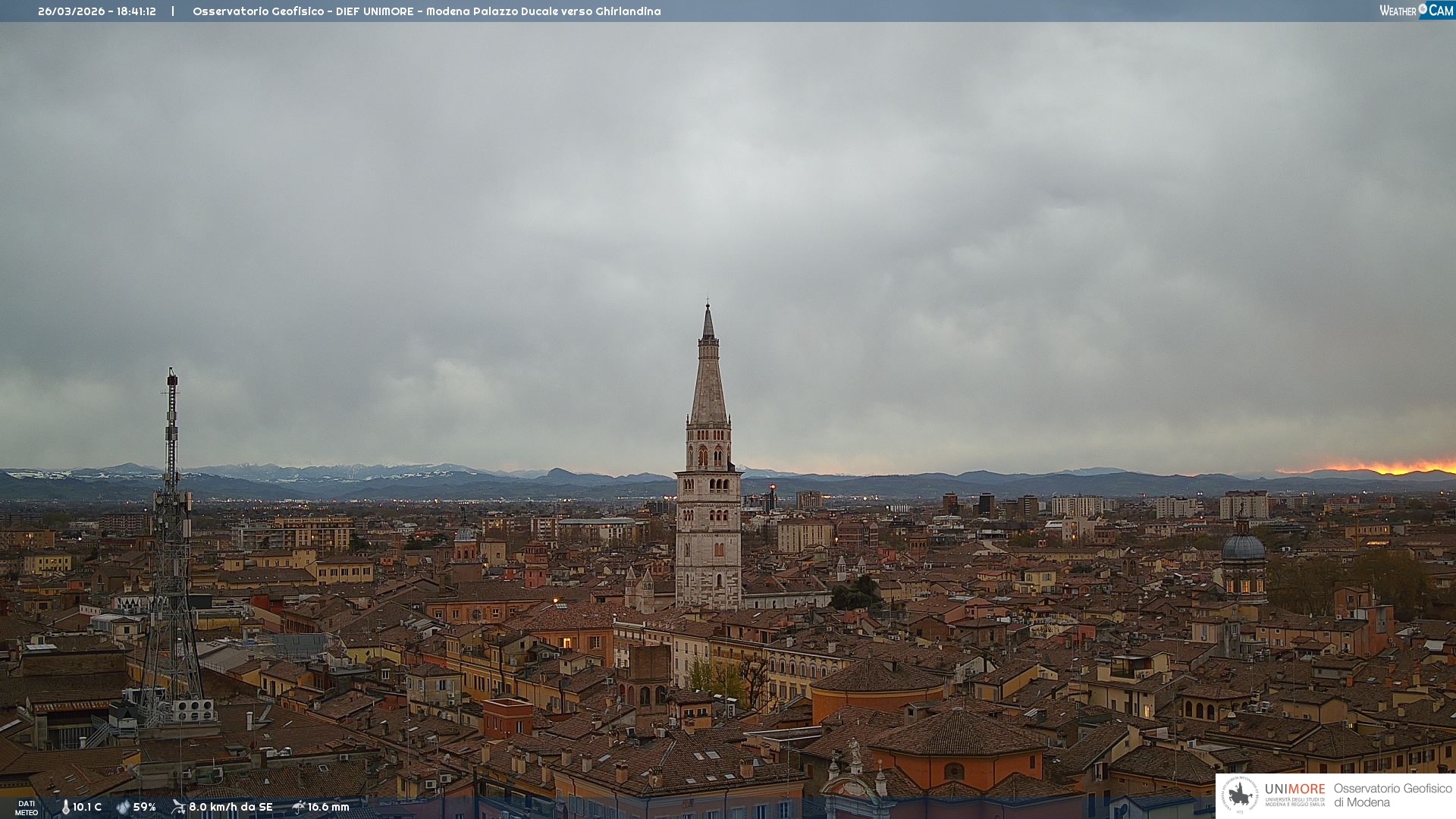Click the 10.1 C temperature reading
Viewport: 1456px width, 819px height.
tap(87, 807)
